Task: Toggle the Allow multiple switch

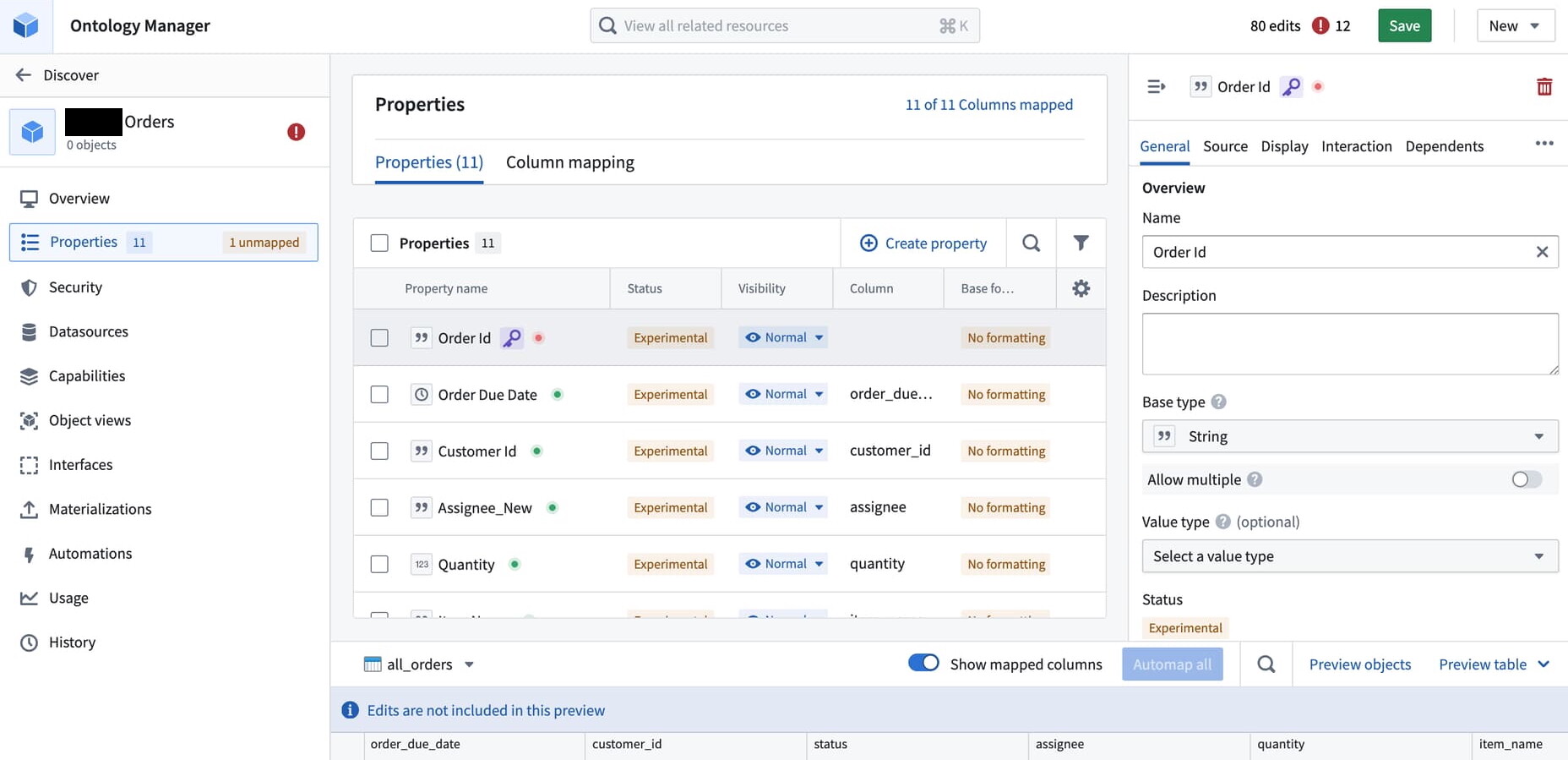Action: tap(1526, 479)
